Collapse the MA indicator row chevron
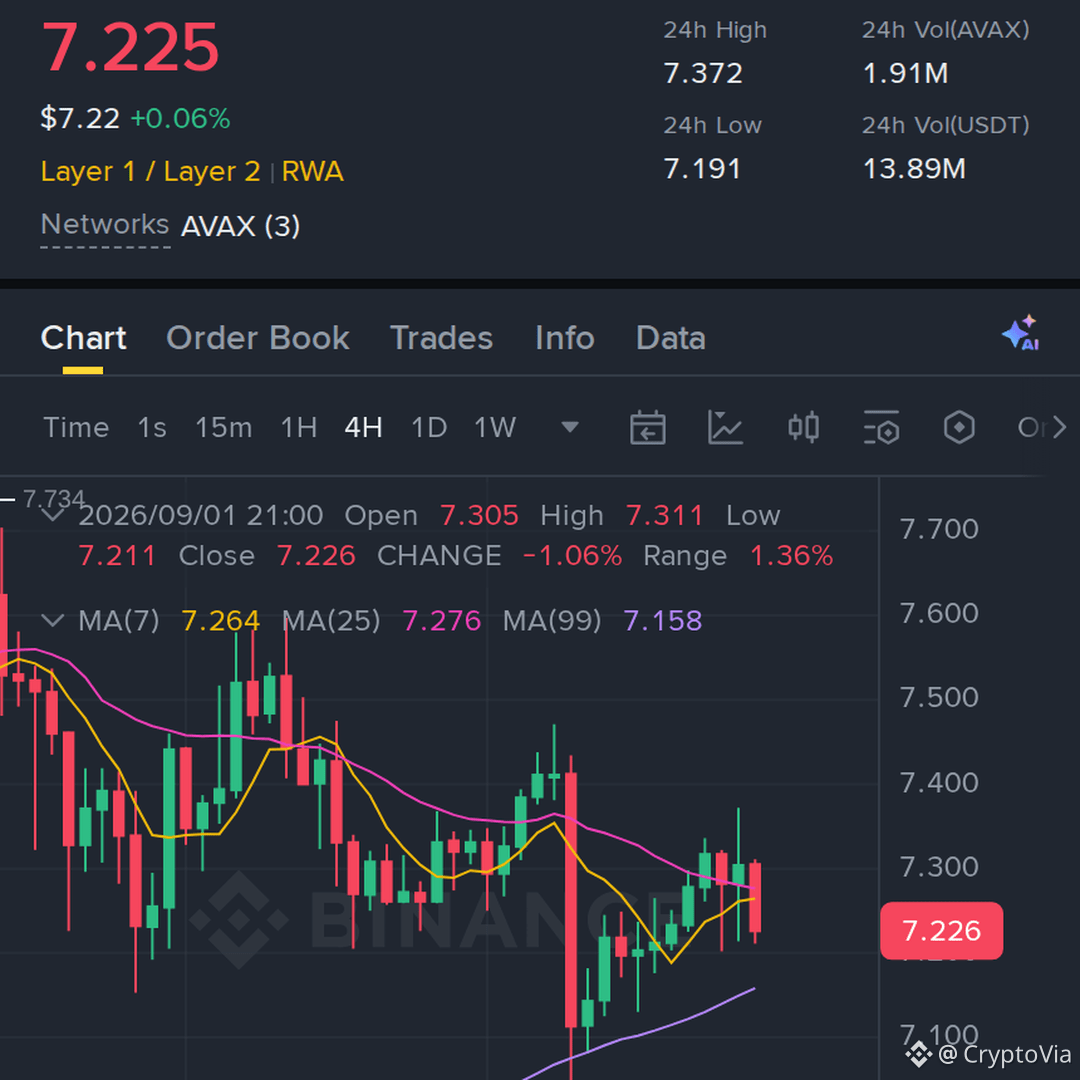Image resolution: width=1080 pixels, height=1080 pixels. pyautogui.click(x=53, y=621)
